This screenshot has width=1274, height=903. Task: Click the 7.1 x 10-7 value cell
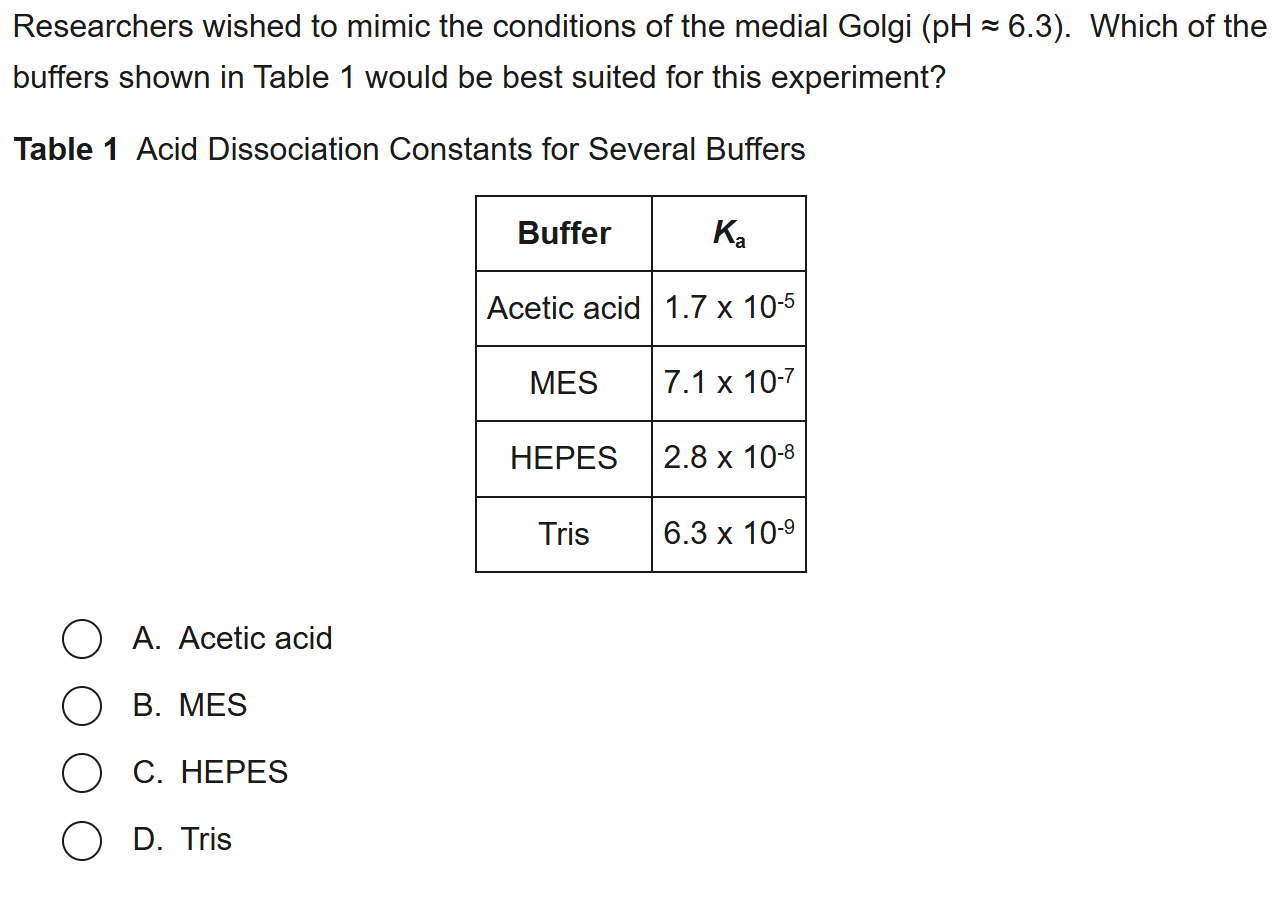click(729, 384)
